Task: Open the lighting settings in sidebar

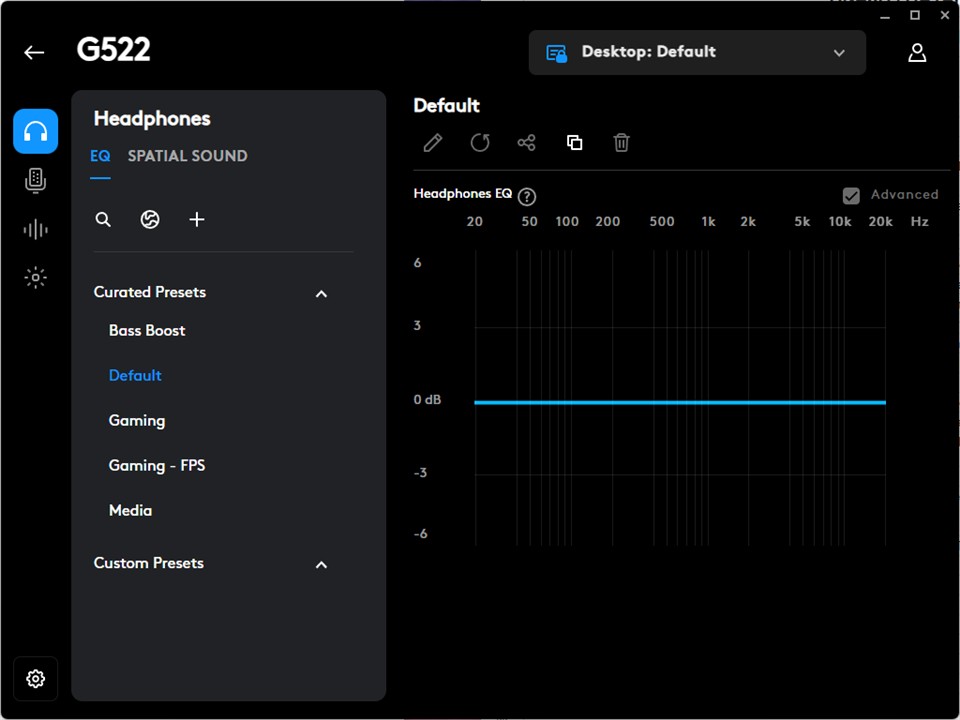Action: click(36, 278)
